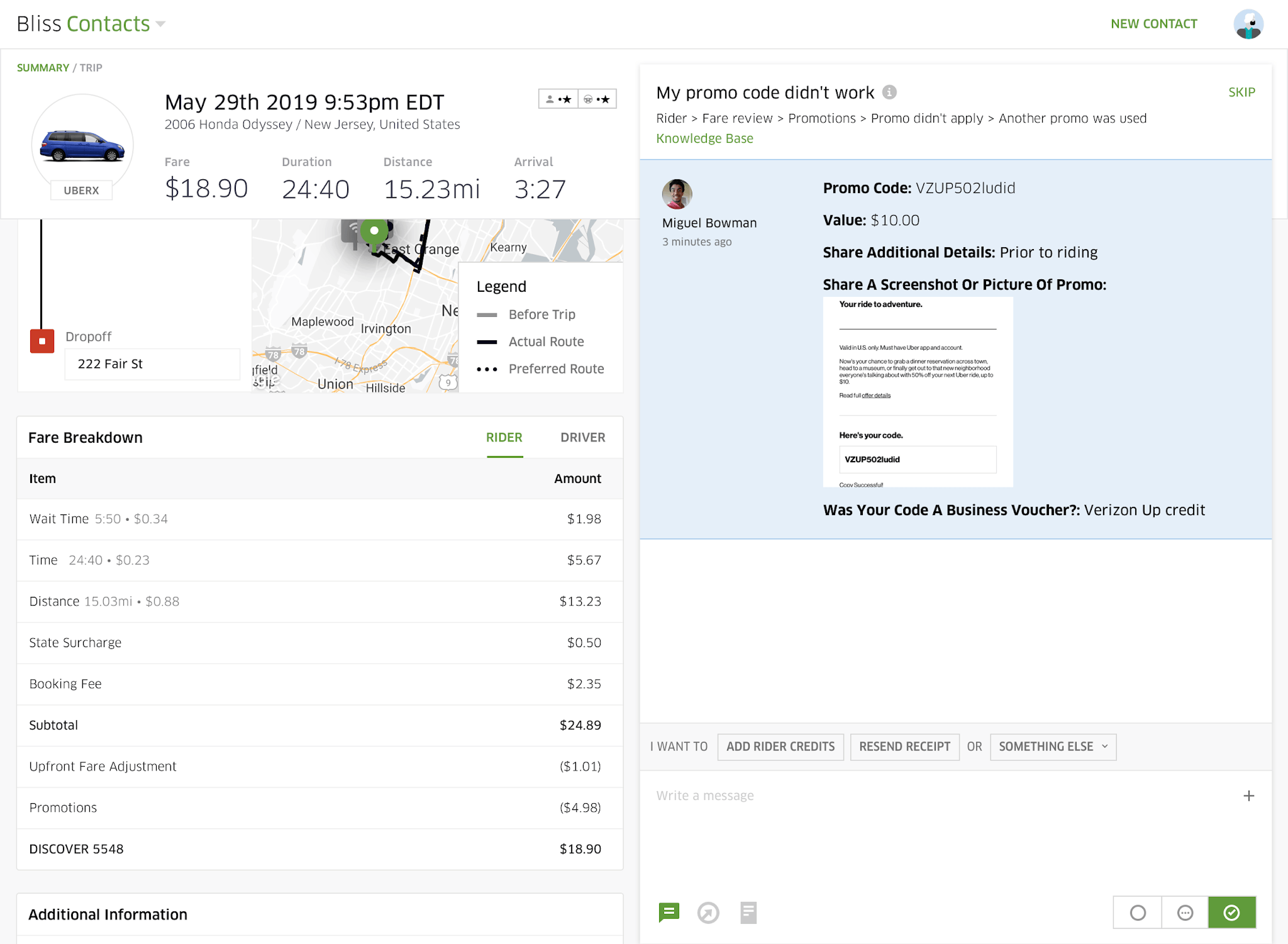The image size is (1288, 944).
Task: Expand the Bliss Contacts dropdown arrow
Action: tap(160, 24)
